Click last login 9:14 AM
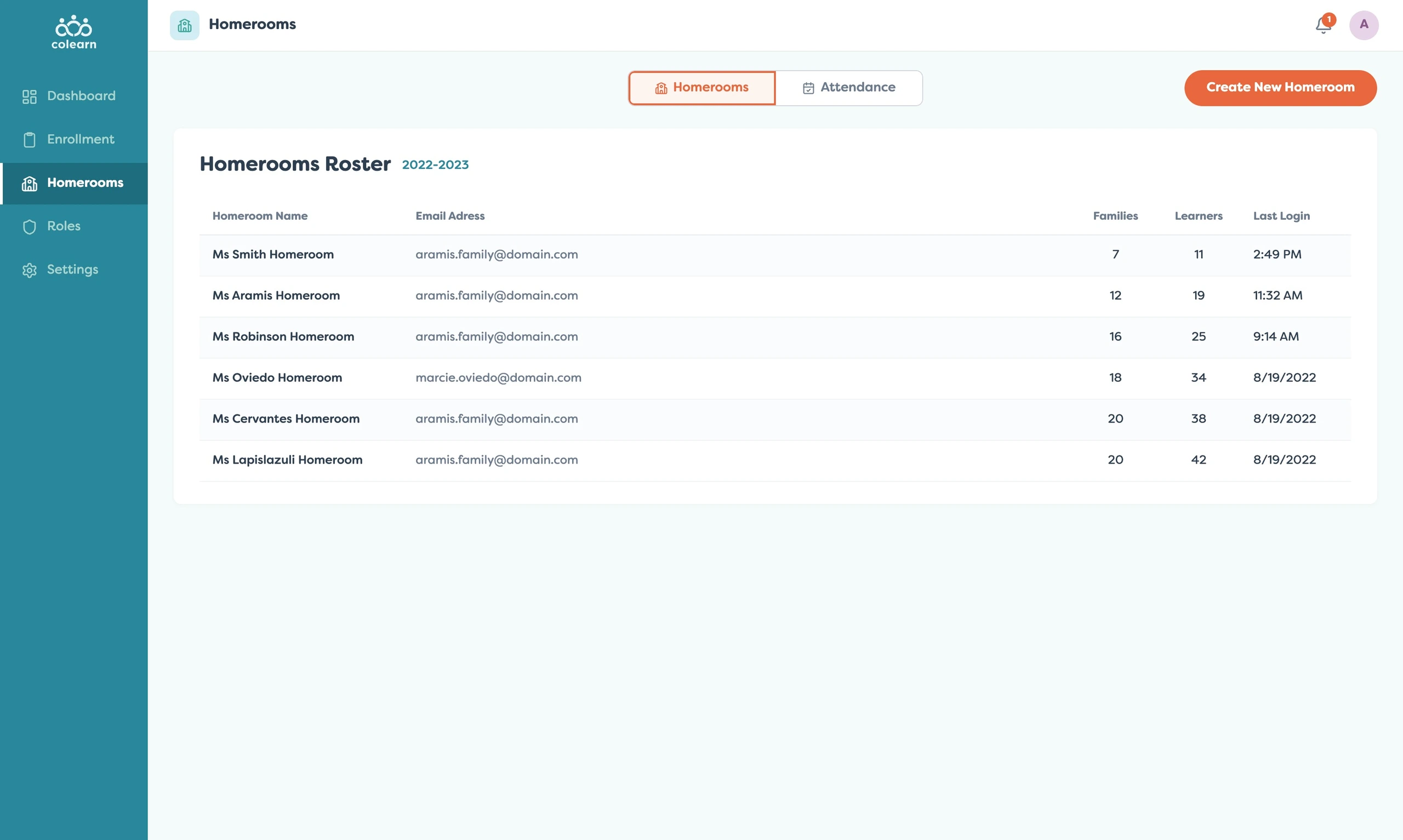The width and height of the screenshot is (1403, 840). (1276, 336)
